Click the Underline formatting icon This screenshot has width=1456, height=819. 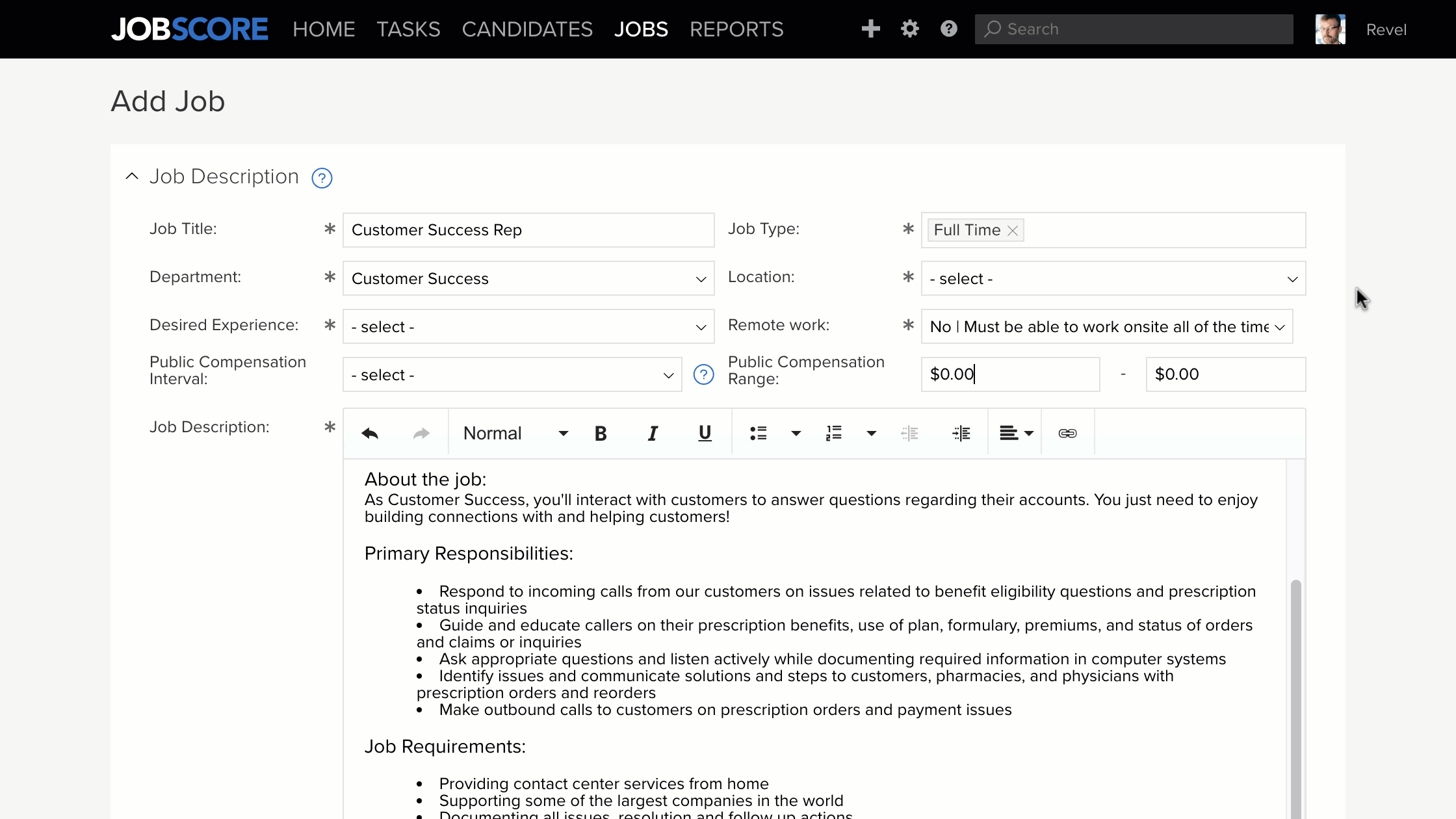705,433
